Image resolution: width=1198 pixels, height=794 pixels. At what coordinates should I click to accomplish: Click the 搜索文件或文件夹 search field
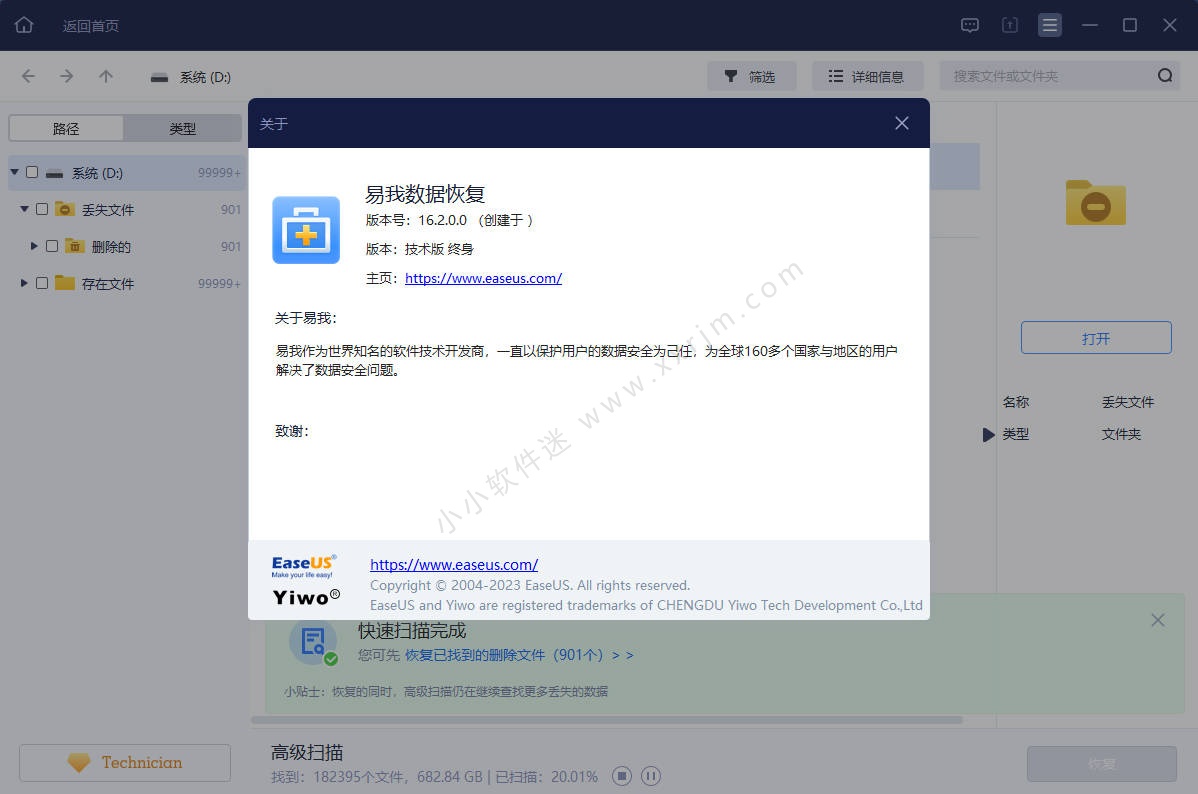coord(1059,76)
